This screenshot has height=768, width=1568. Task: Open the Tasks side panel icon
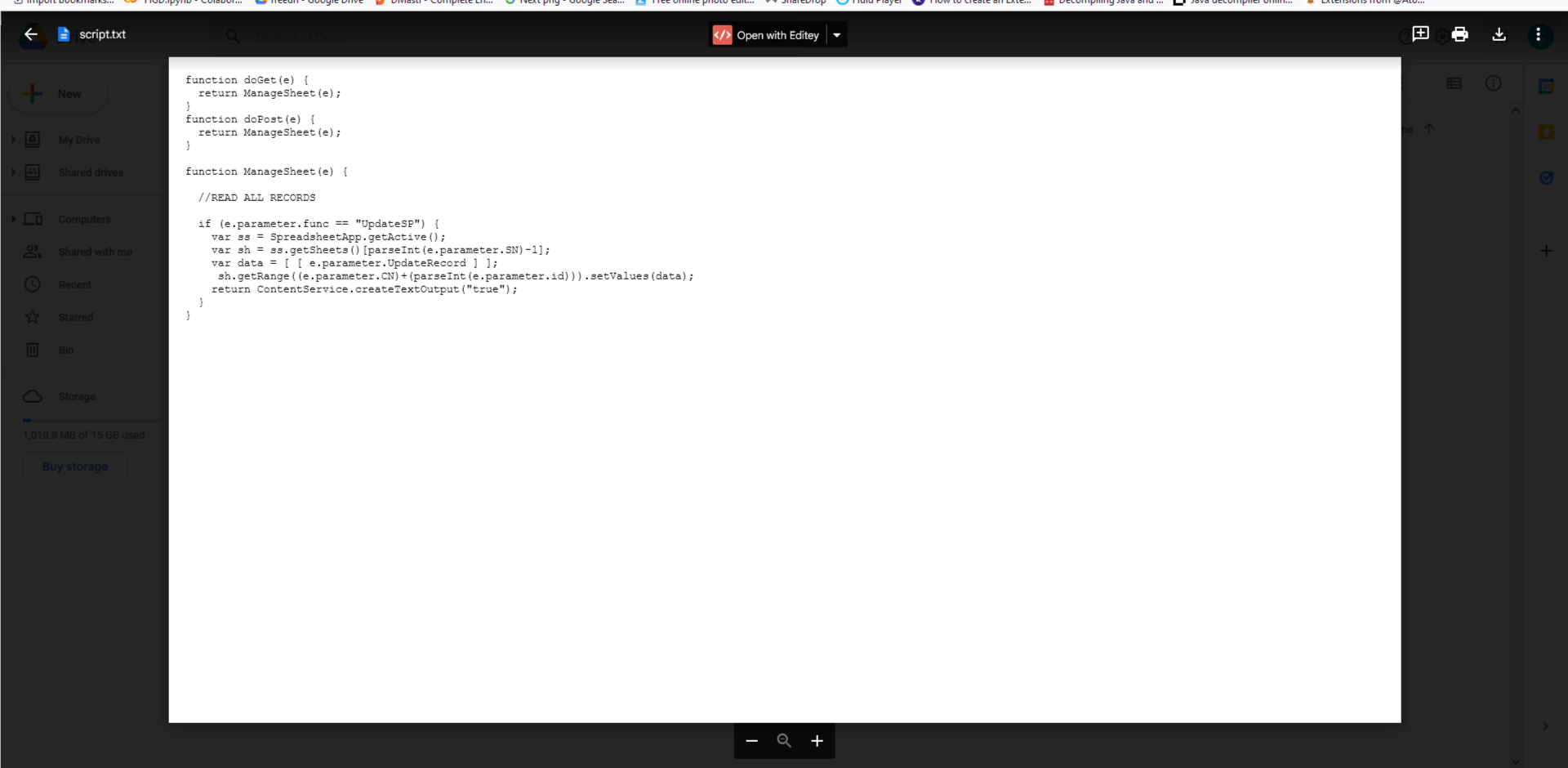tap(1546, 177)
